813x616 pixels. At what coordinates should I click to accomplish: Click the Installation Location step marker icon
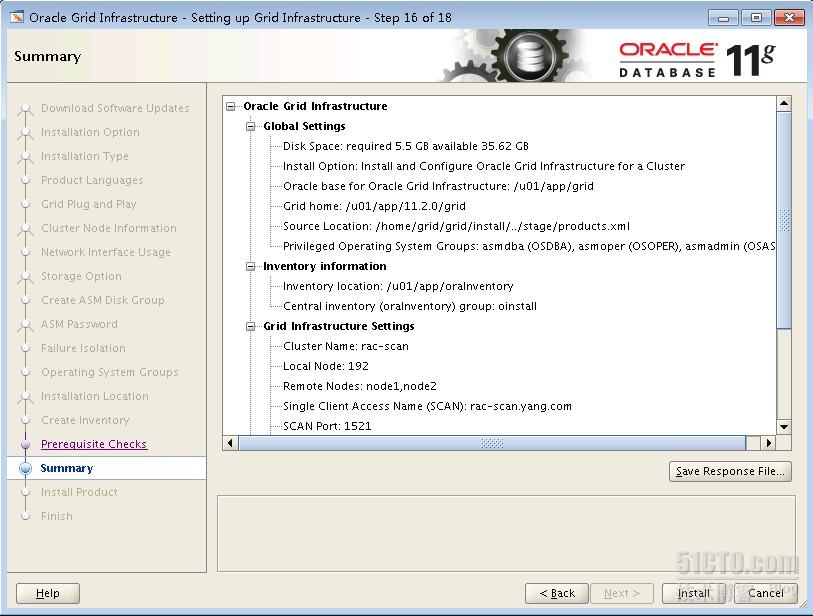(25, 397)
